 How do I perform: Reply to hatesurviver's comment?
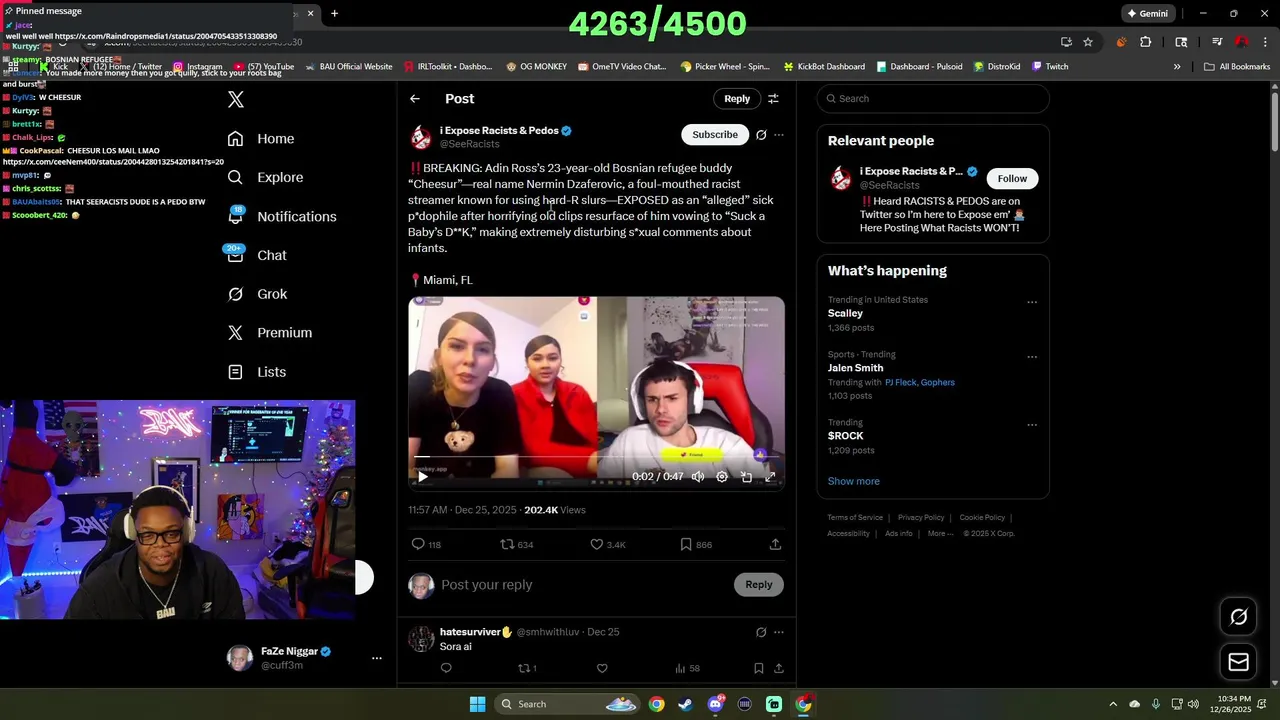coord(446,668)
